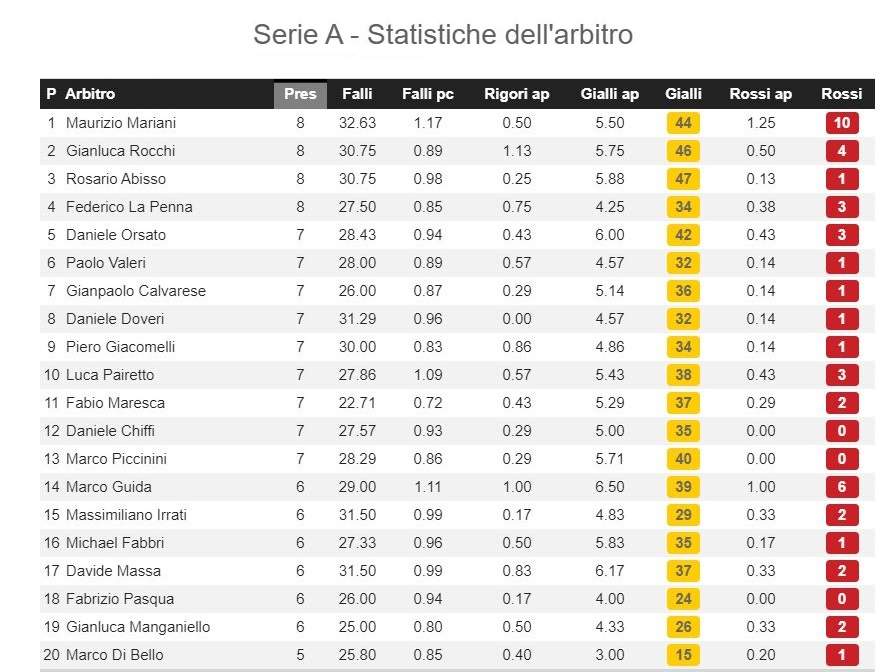Viewport: 886px width, 672px height.
Task: Click Di Bello's yellow badge 15
Action: [x=683, y=655]
